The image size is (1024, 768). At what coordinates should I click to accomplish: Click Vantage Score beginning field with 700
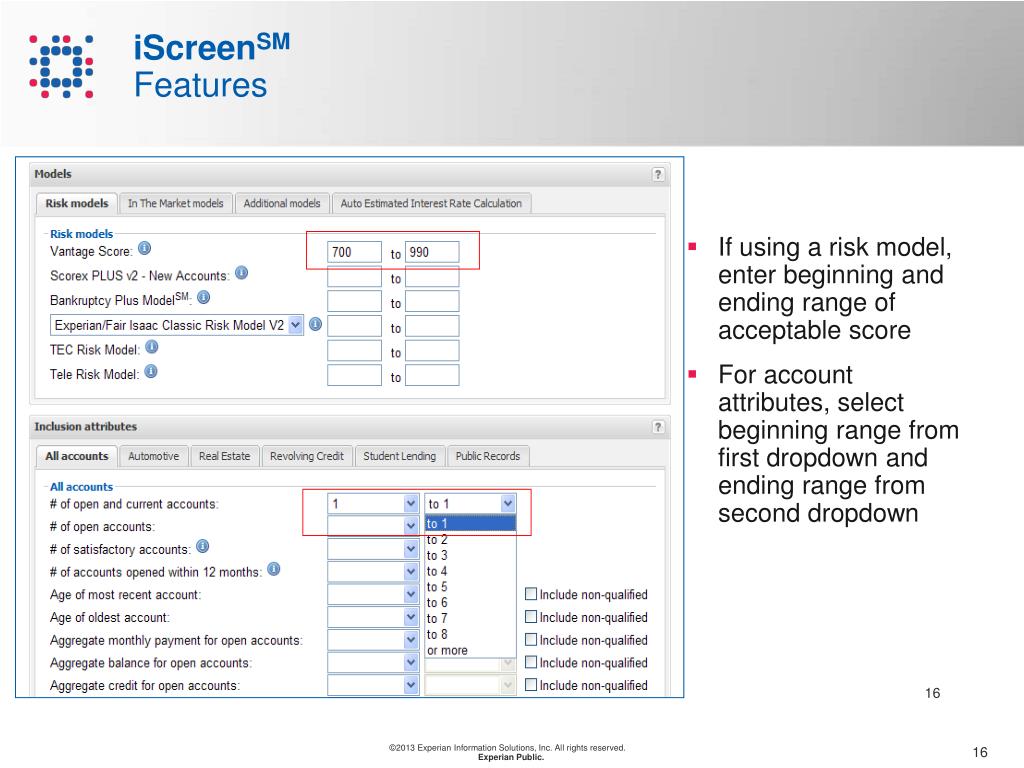[x=355, y=252]
